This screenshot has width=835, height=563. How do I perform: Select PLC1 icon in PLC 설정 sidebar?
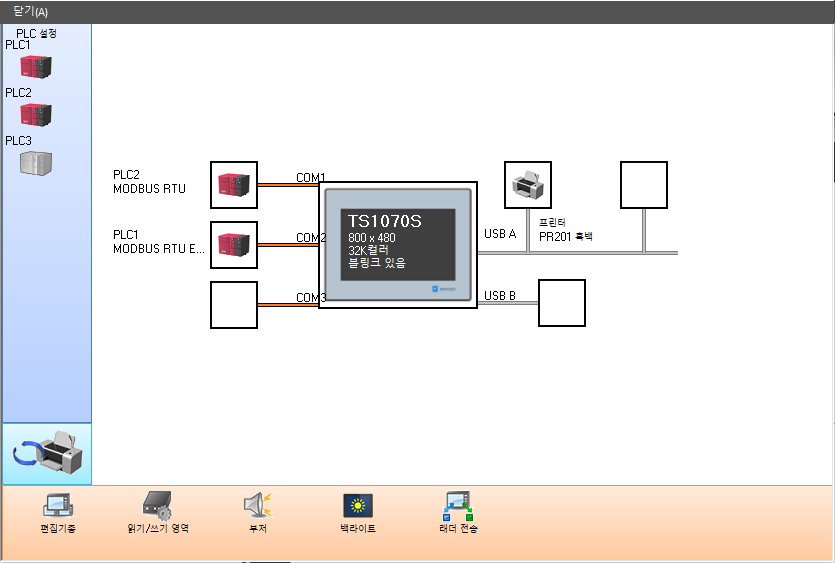point(36,67)
